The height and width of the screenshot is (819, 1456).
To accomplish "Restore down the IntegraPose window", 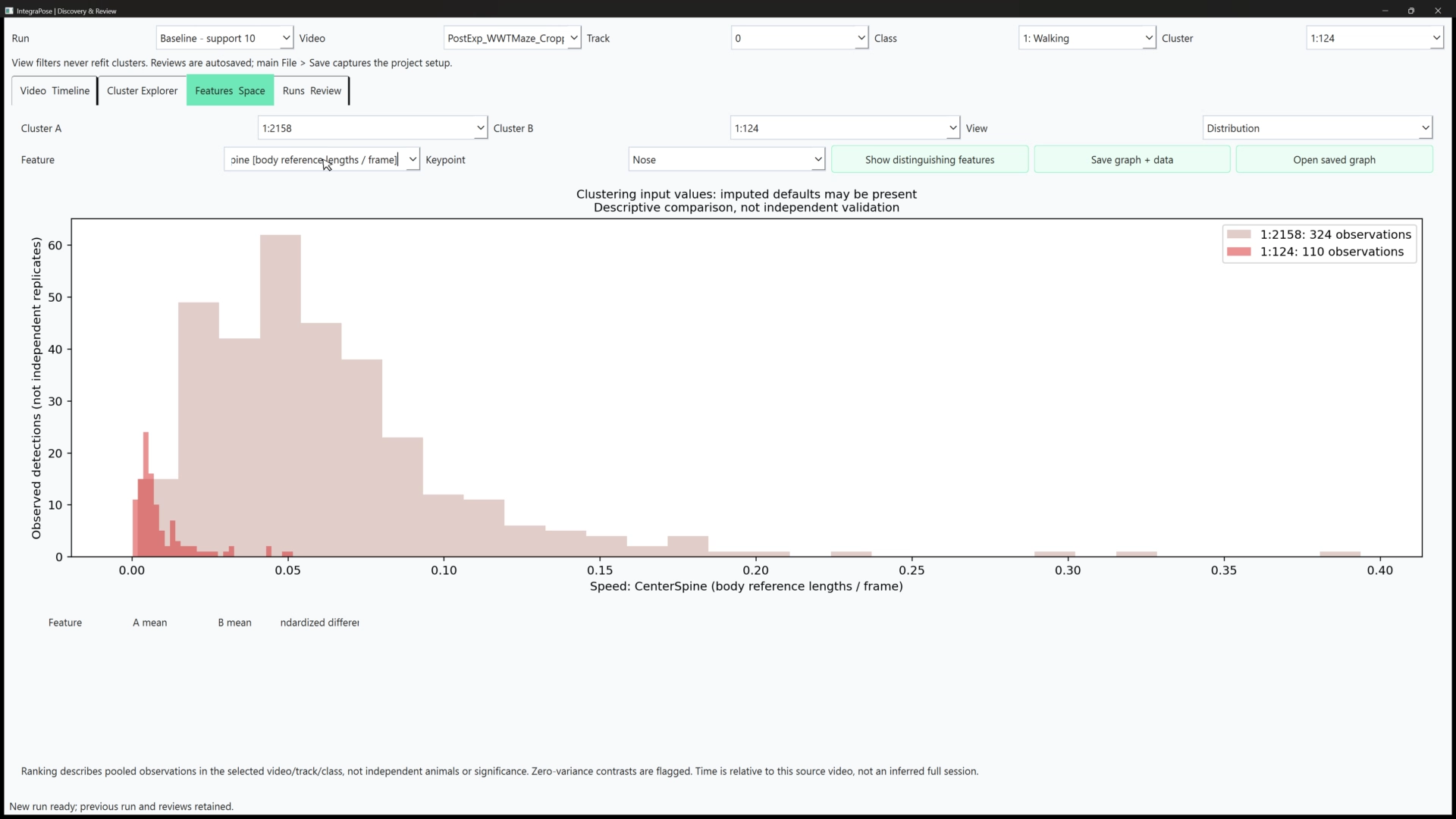I will tap(1411, 11).
